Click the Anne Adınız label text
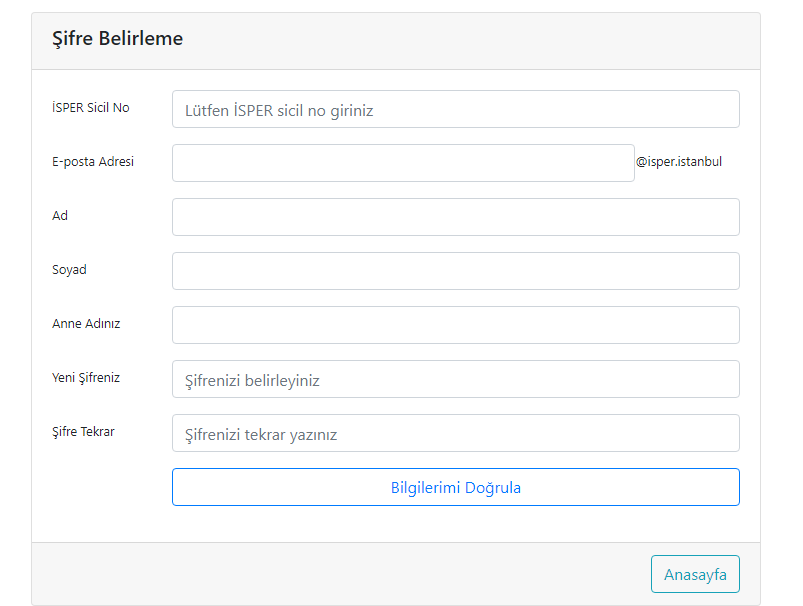 84,323
